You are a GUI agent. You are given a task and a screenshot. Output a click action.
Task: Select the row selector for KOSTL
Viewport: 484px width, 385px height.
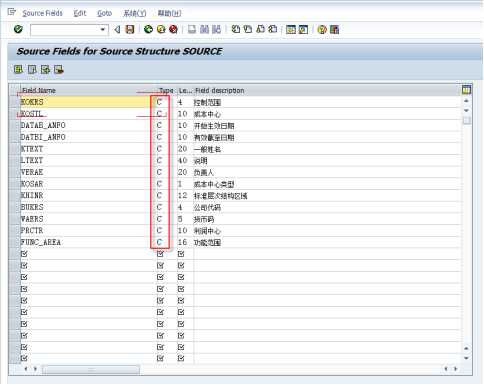[x=14, y=114]
